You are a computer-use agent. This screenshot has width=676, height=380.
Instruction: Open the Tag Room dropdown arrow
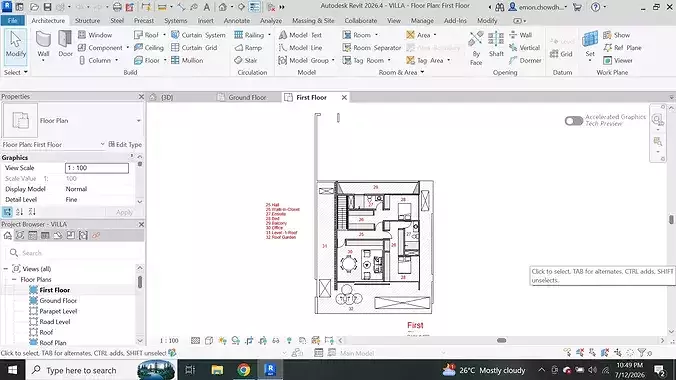coord(389,60)
